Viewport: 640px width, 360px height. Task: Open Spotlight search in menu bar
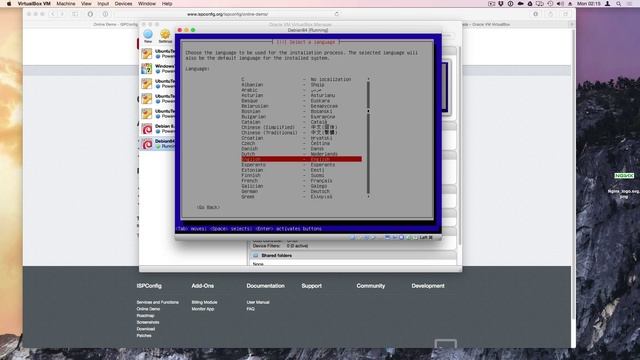pyautogui.click(x=619, y=4)
